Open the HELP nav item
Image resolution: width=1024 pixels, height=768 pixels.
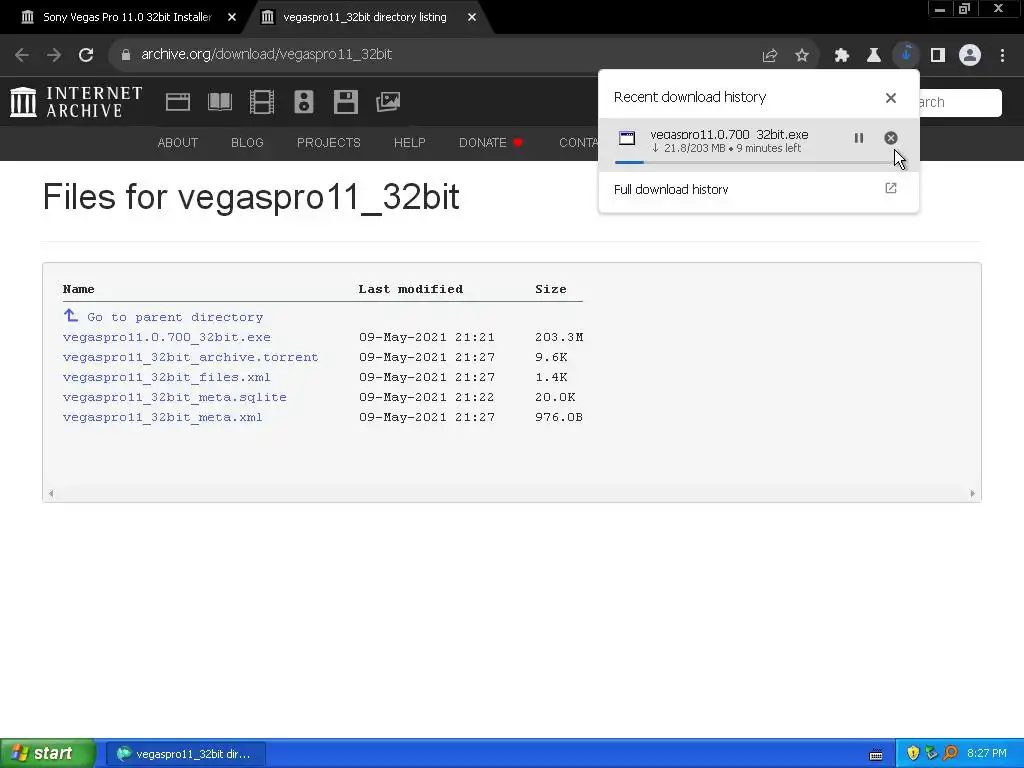coord(409,142)
